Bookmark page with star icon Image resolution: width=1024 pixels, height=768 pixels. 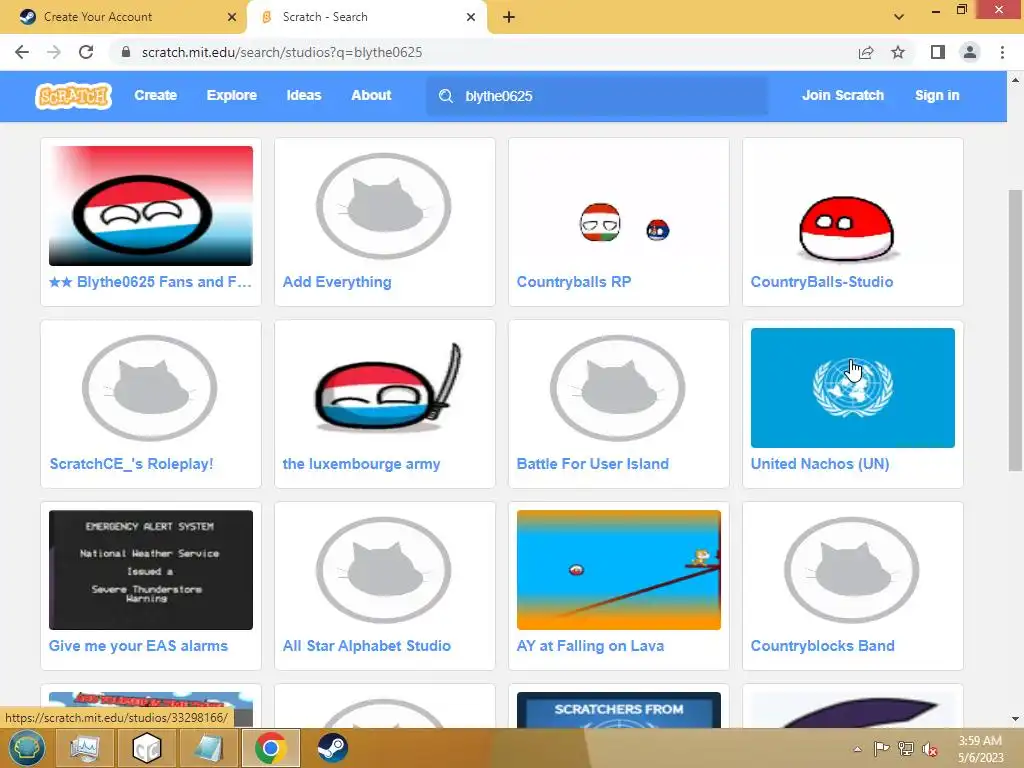click(x=898, y=52)
